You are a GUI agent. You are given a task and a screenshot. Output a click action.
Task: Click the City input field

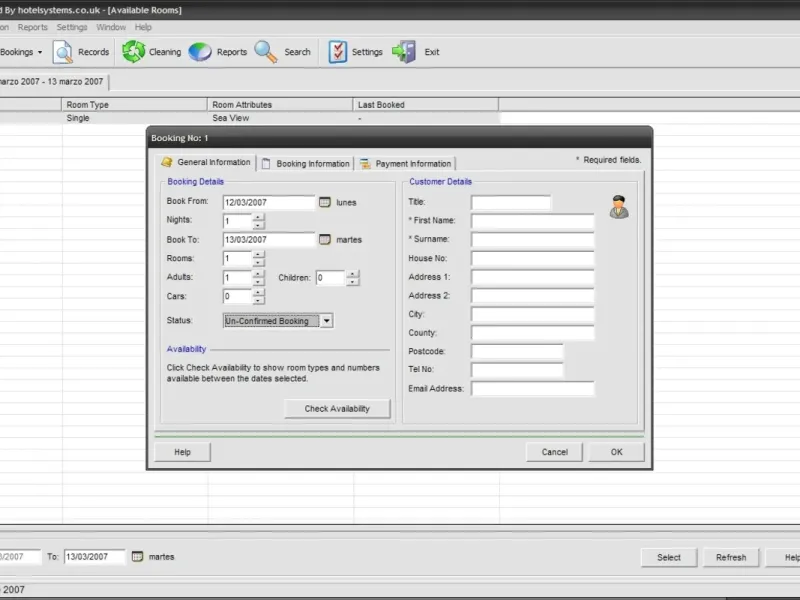(x=533, y=314)
